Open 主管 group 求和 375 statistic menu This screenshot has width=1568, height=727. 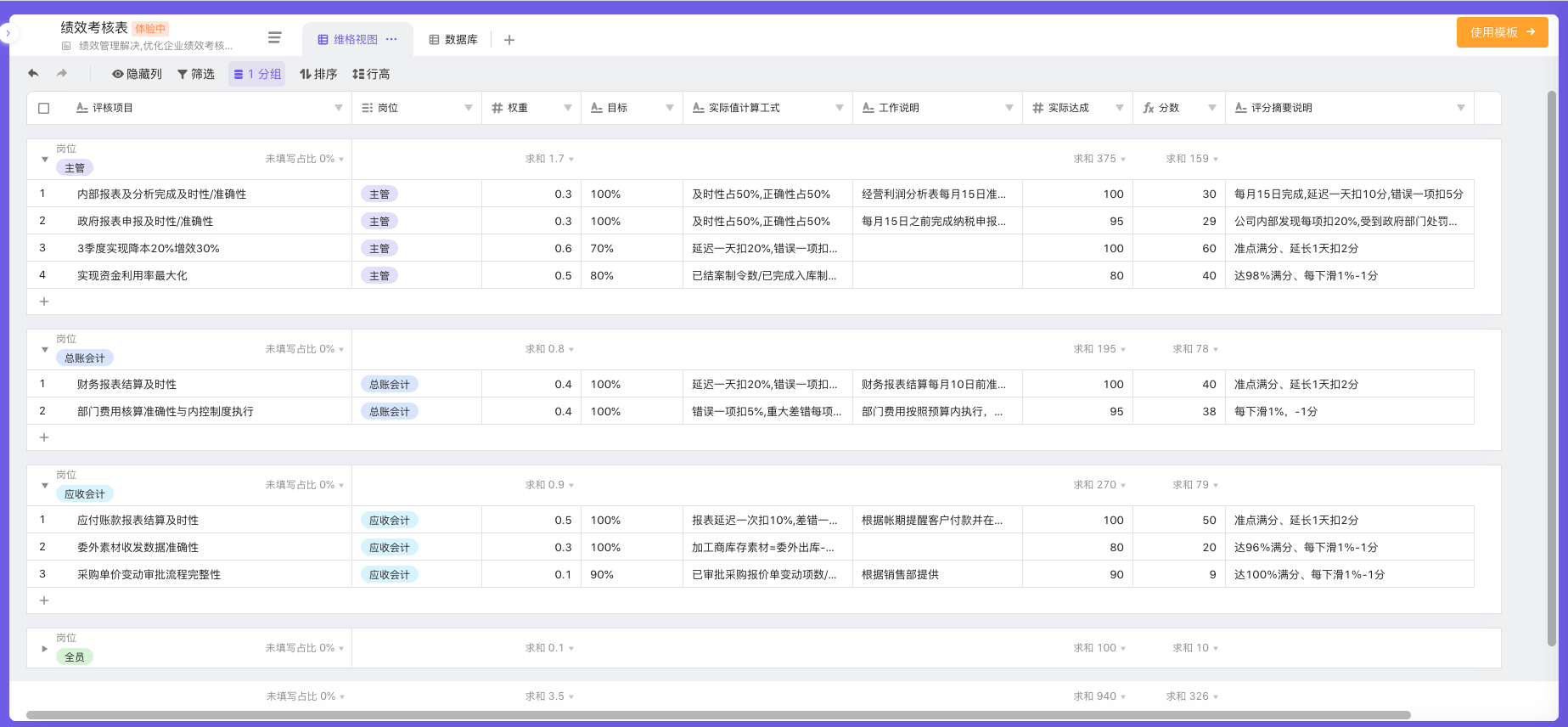[1099, 159]
